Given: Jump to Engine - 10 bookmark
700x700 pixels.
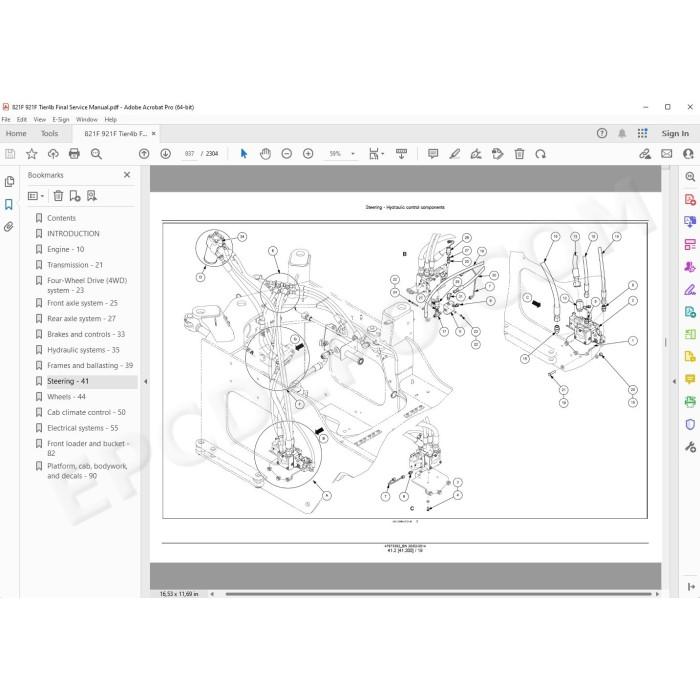Looking at the screenshot, I should (66, 249).
